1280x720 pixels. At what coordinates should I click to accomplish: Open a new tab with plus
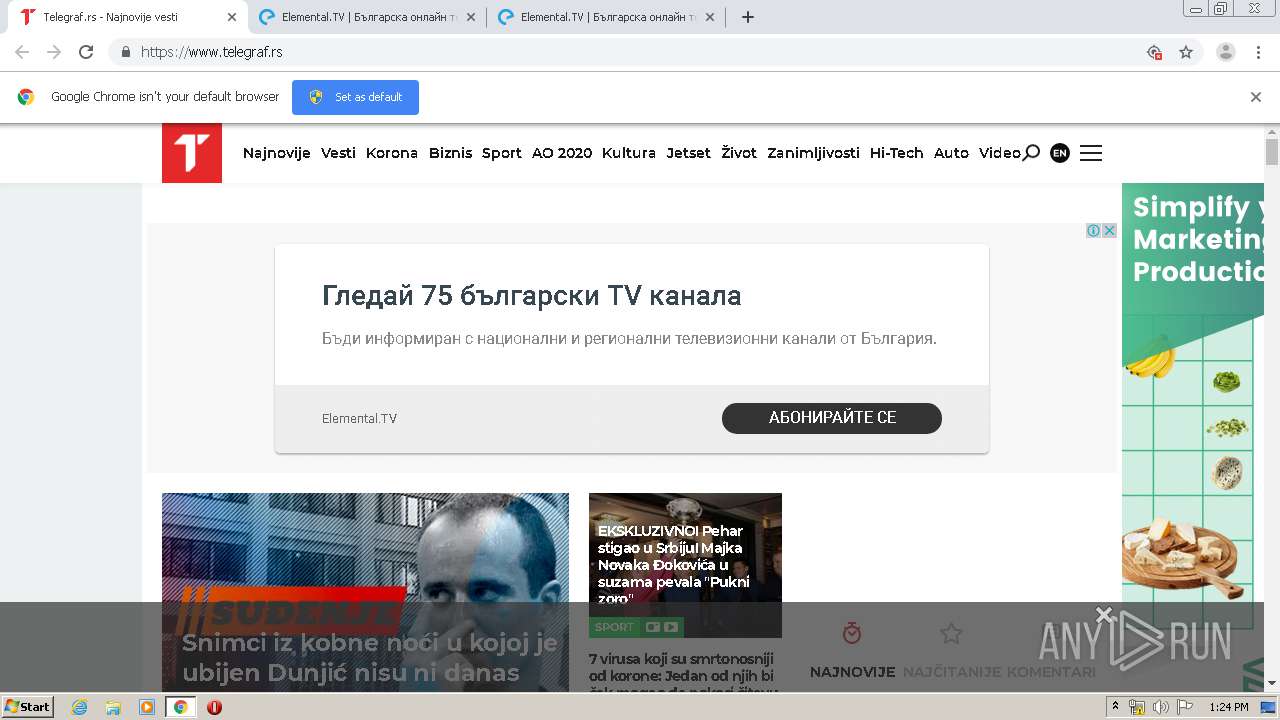[x=748, y=17]
